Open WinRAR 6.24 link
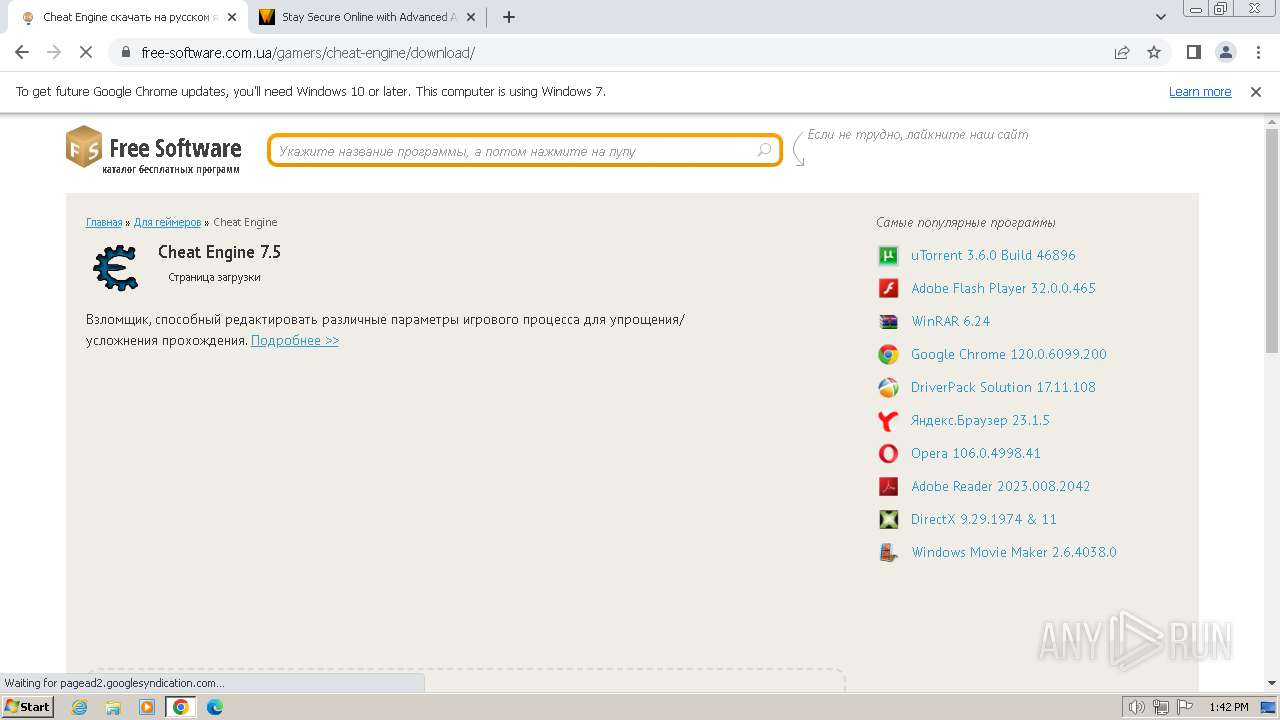The width and height of the screenshot is (1280, 720). [950, 321]
